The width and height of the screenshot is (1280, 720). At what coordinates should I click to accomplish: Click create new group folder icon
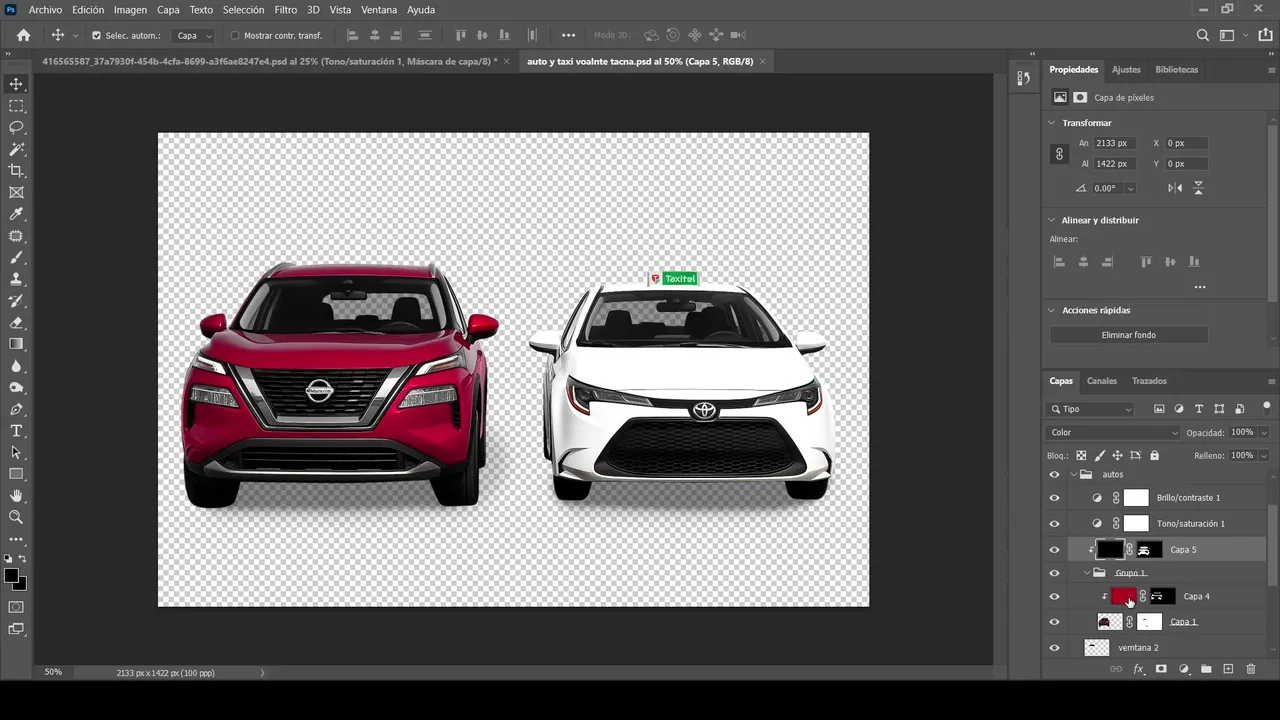click(x=1206, y=669)
